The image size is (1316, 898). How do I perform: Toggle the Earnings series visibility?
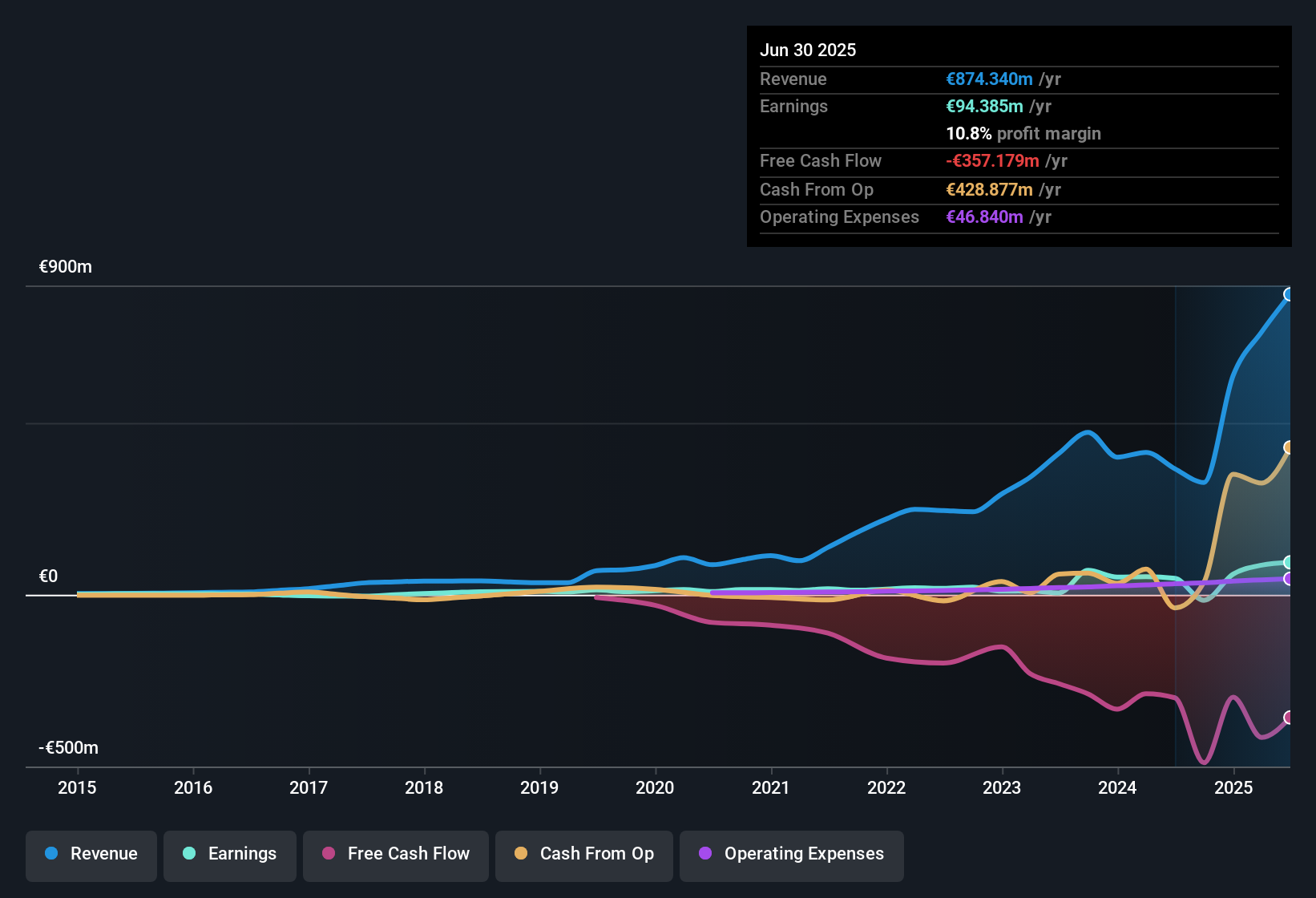tap(229, 854)
